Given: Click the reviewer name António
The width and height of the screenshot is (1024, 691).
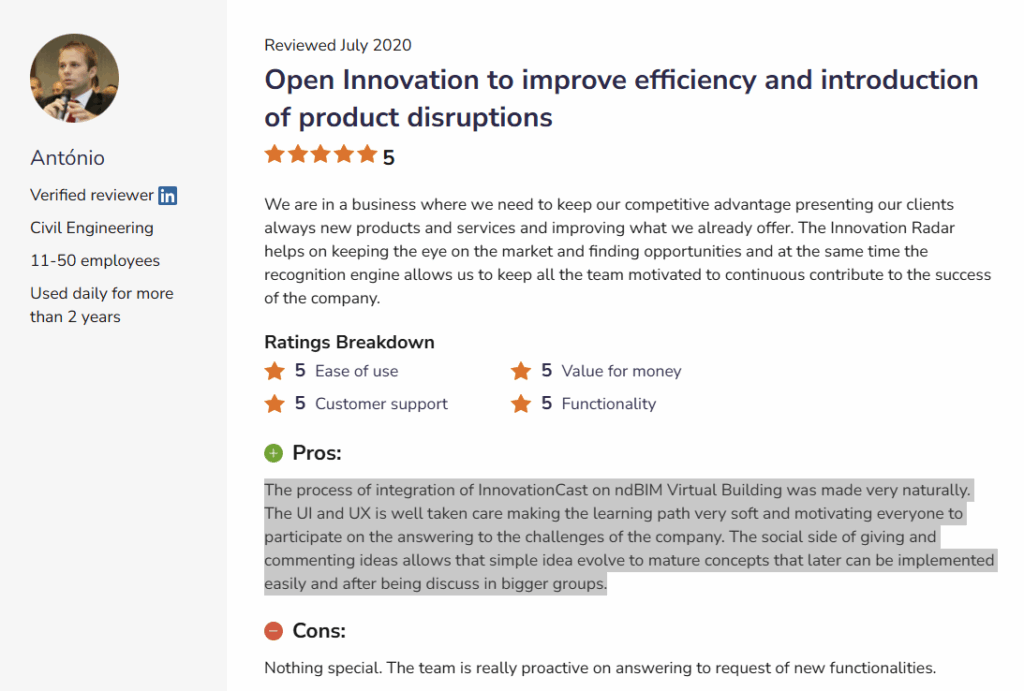Looking at the screenshot, I should pos(68,158).
